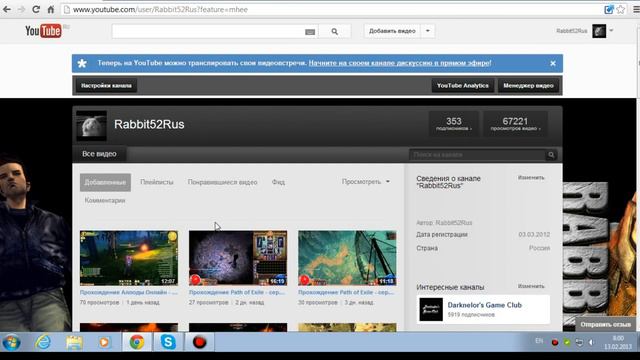Screen dimensions: 640x360
Task: Open the on-screen keyboard icon in search box
Action: tap(310, 32)
